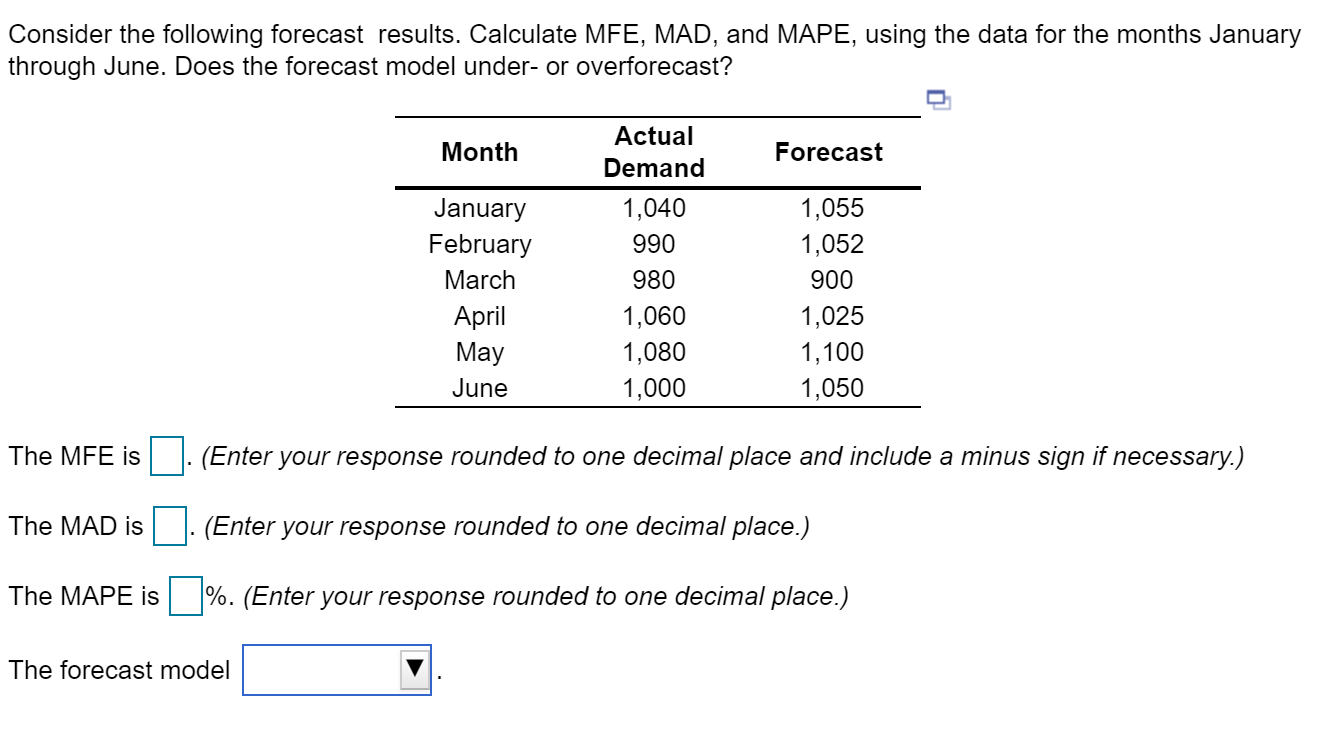Click the pop-out table icon above the table
Image resolution: width=1322 pixels, height=749 pixels.
937,99
